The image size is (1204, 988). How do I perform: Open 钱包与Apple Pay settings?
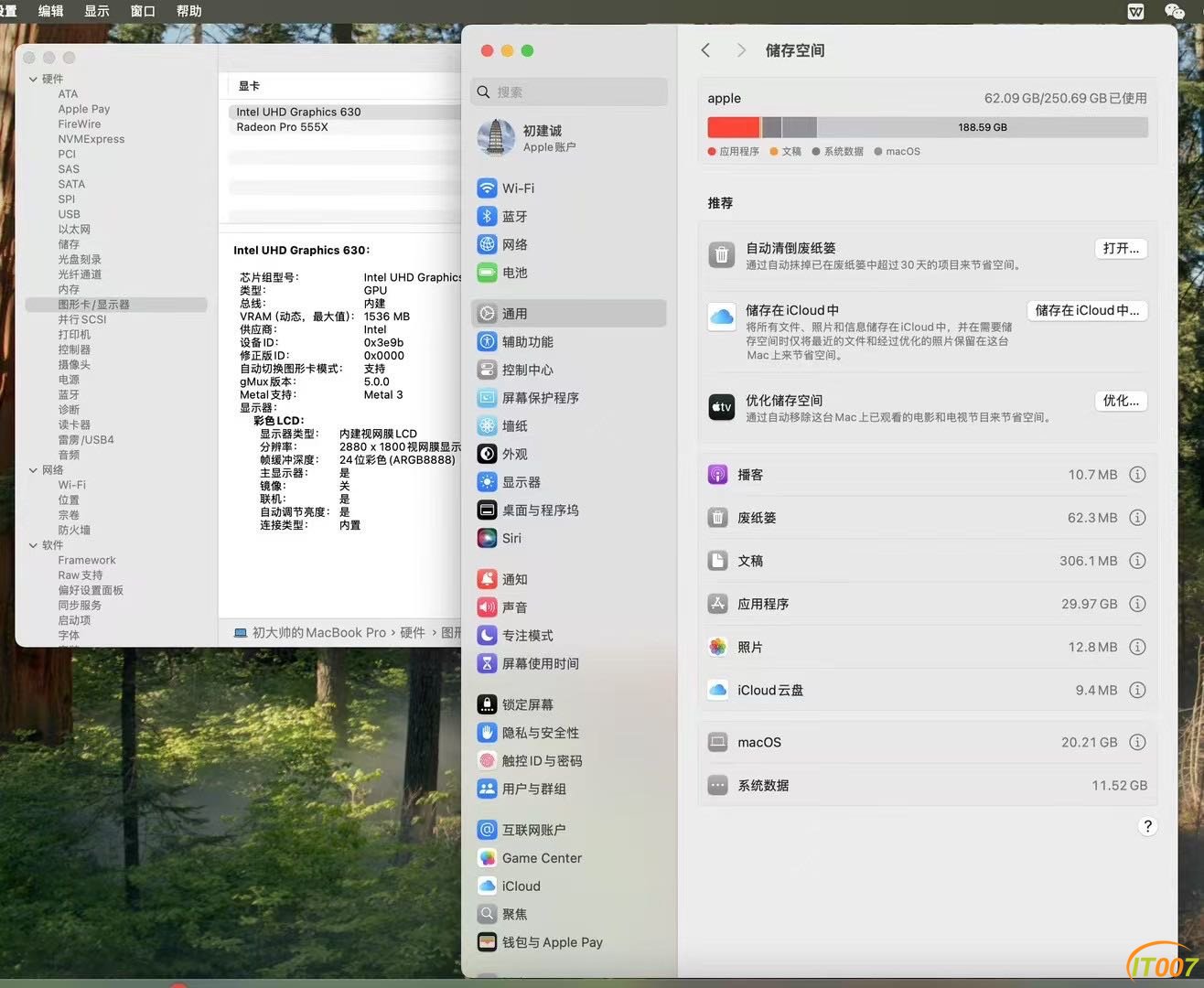pos(569,942)
